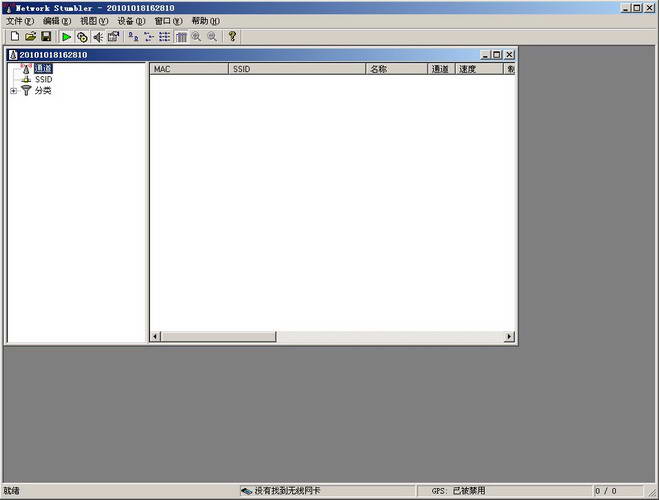Viewport: 659px width, 500px height.
Task: Minimize the 20101018162810 child window
Action: [x=485, y=55]
